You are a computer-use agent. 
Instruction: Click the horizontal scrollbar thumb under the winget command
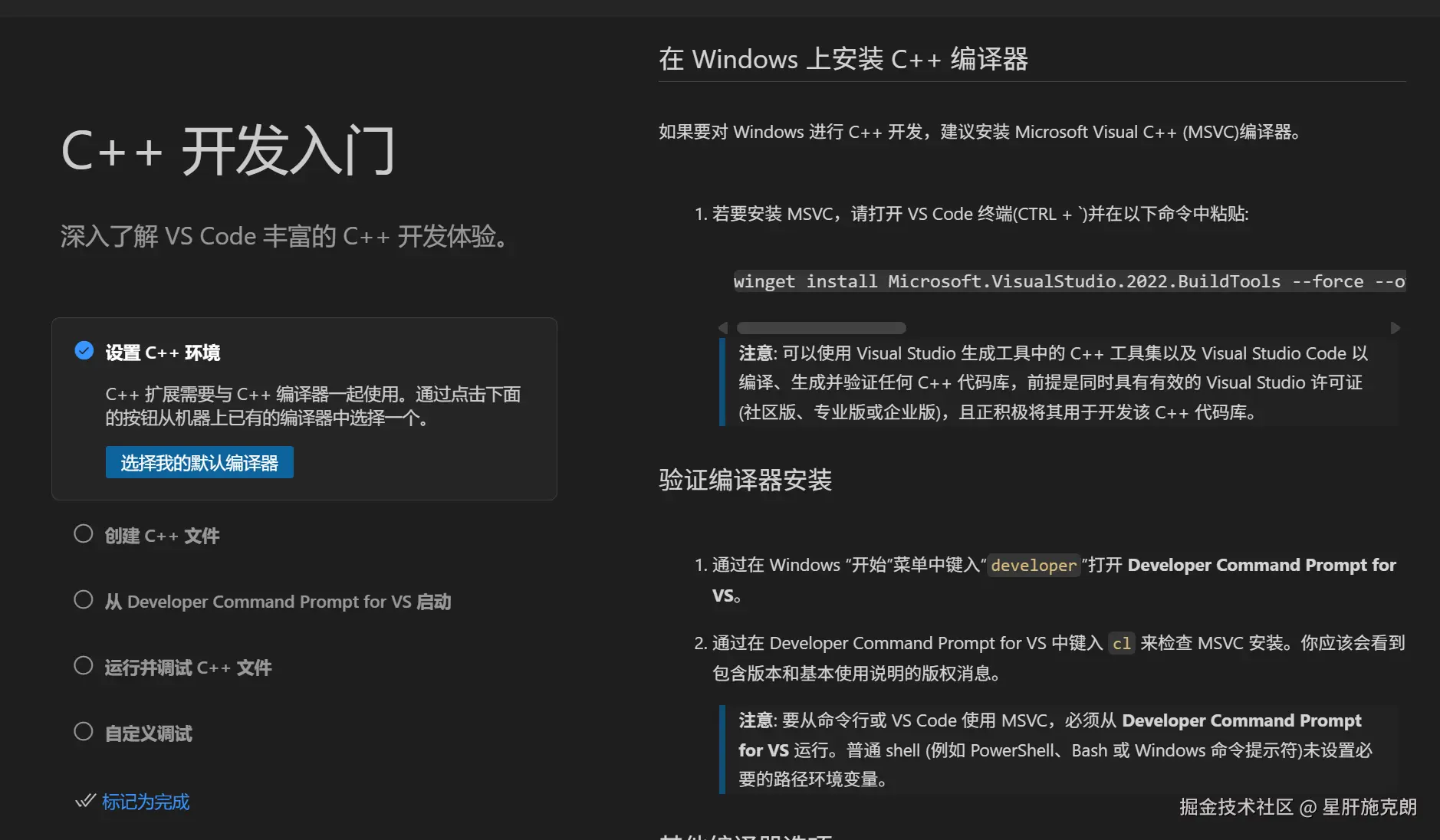pyautogui.click(x=821, y=328)
